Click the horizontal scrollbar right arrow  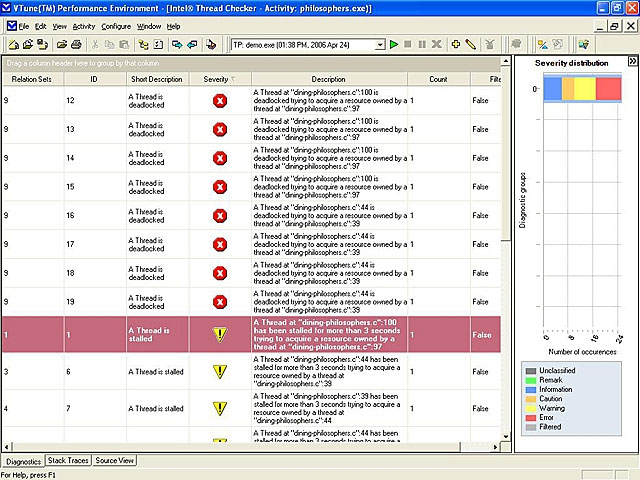tap(495, 447)
